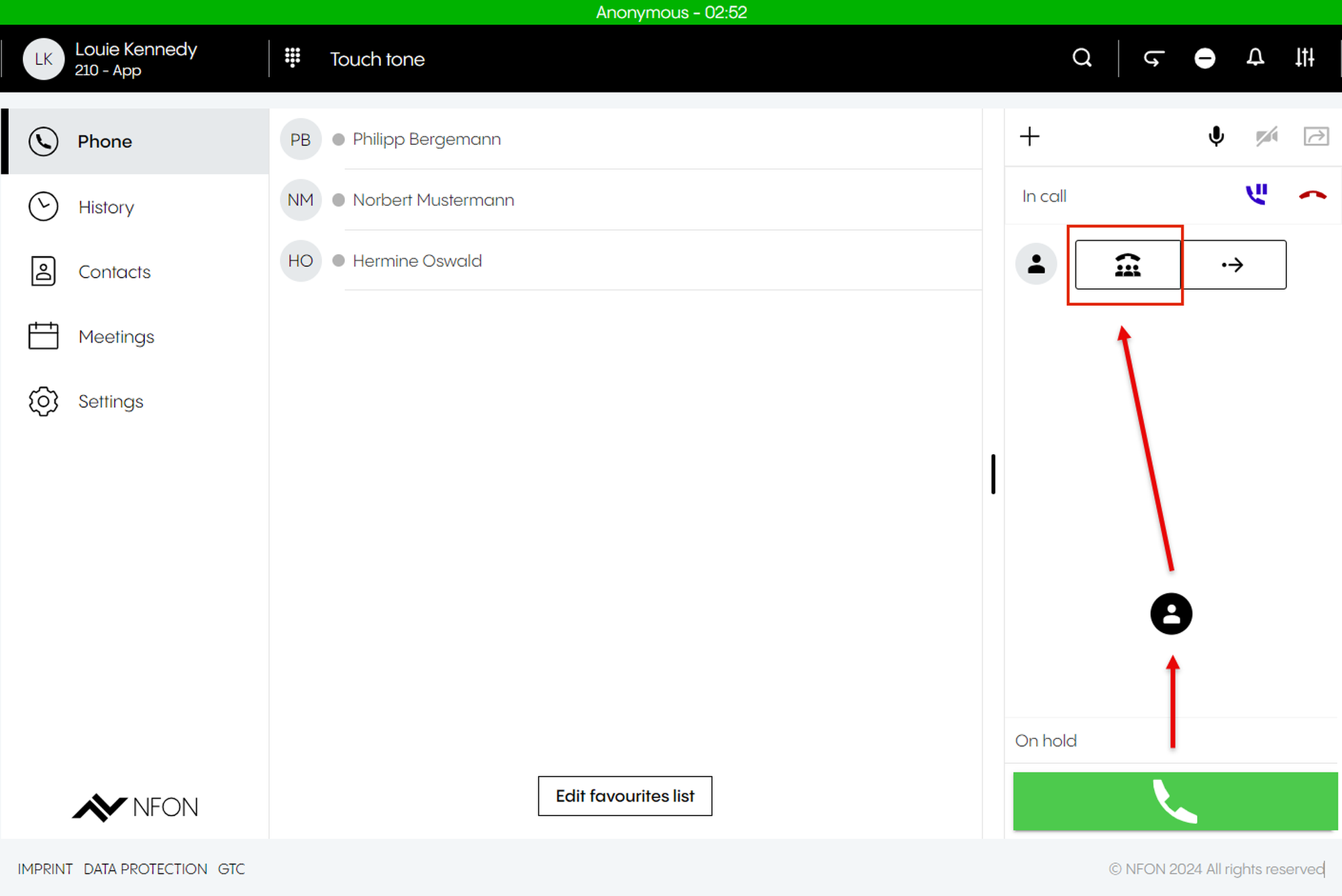This screenshot has width=1342, height=896.
Task: Mute the microphone
Action: click(1216, 137)
